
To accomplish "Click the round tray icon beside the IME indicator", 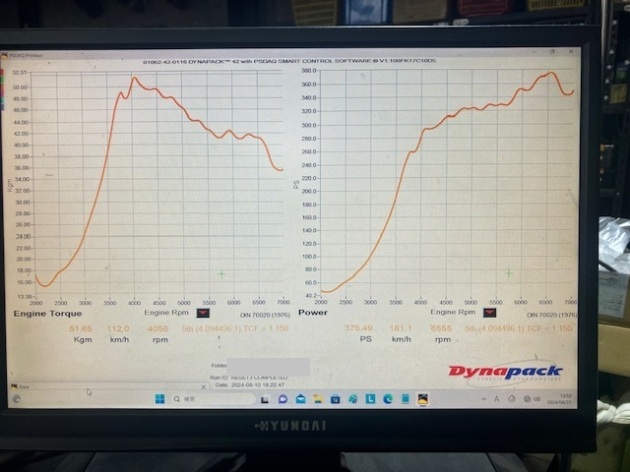I will coord(511,399).
